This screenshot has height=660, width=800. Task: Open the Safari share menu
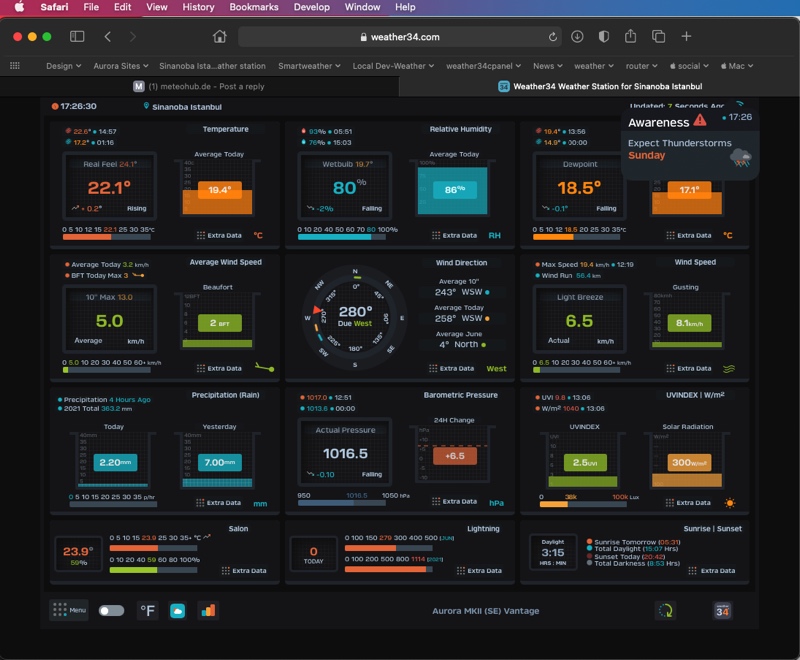tap(631, 36)
